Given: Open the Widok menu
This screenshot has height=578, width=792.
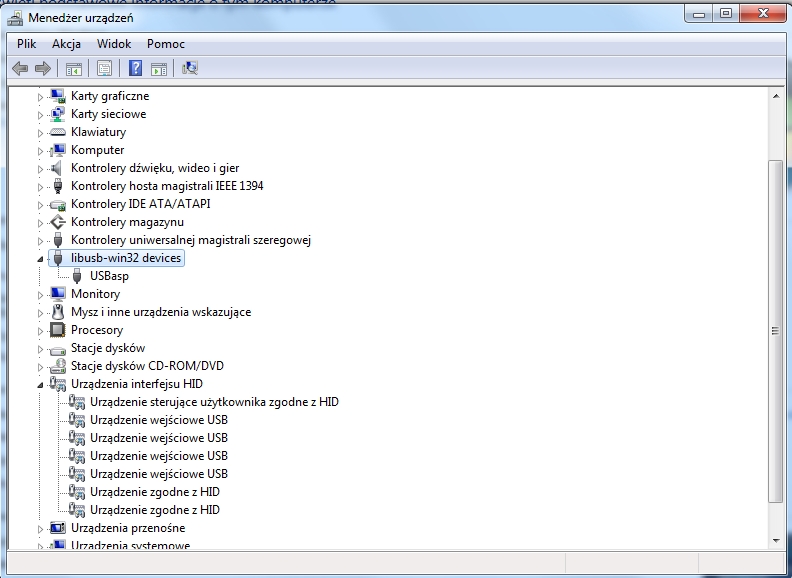Looking at the screenshot, I should [x=114, y=44].
